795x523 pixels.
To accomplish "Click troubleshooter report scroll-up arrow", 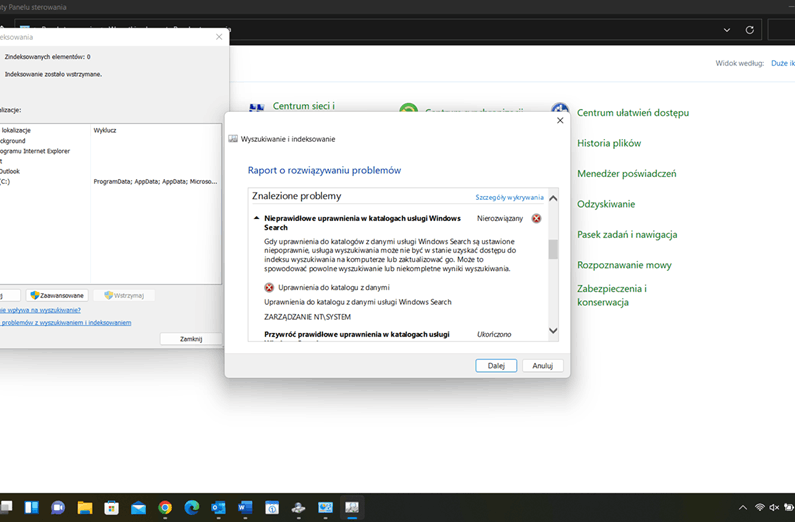I will [x=553, y=198].
